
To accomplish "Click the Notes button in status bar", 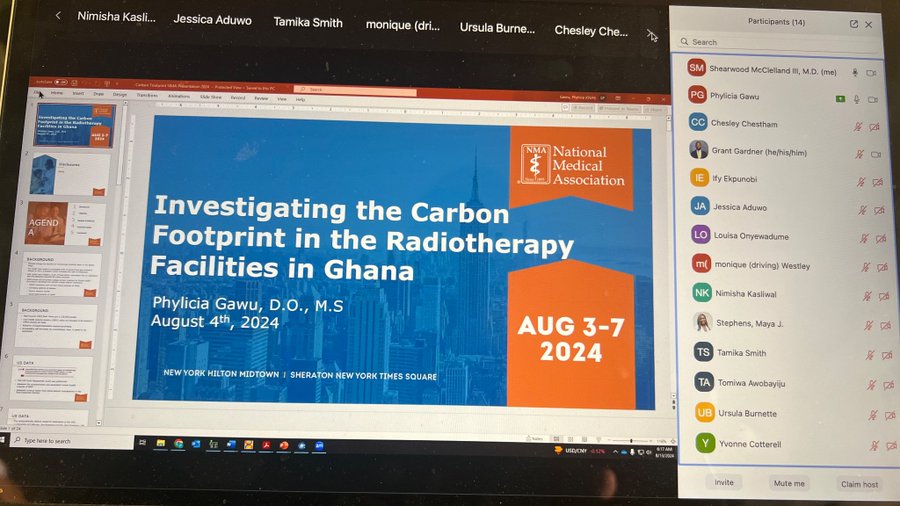I will tap(535, 438).
